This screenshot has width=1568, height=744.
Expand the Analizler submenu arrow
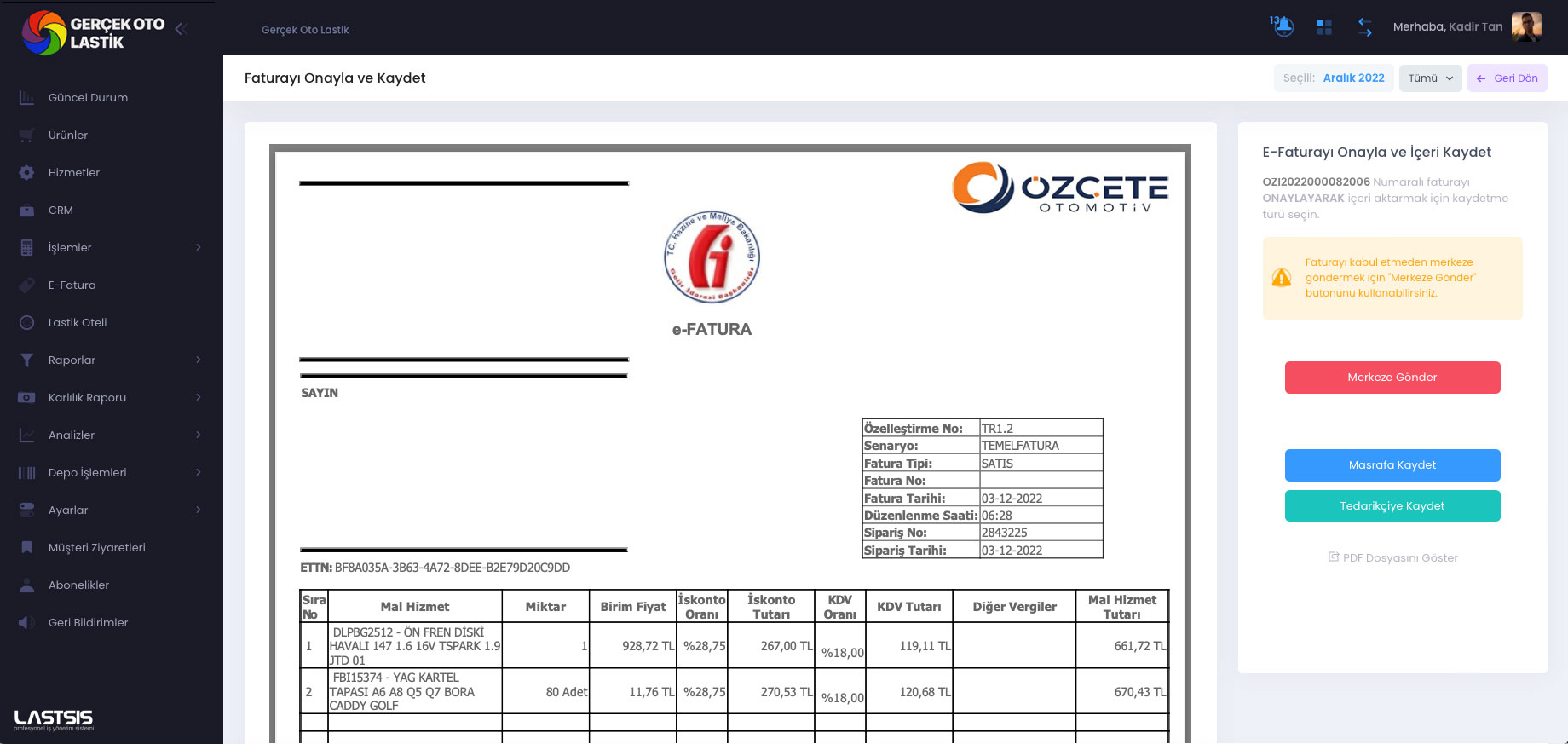click(199, 435)
